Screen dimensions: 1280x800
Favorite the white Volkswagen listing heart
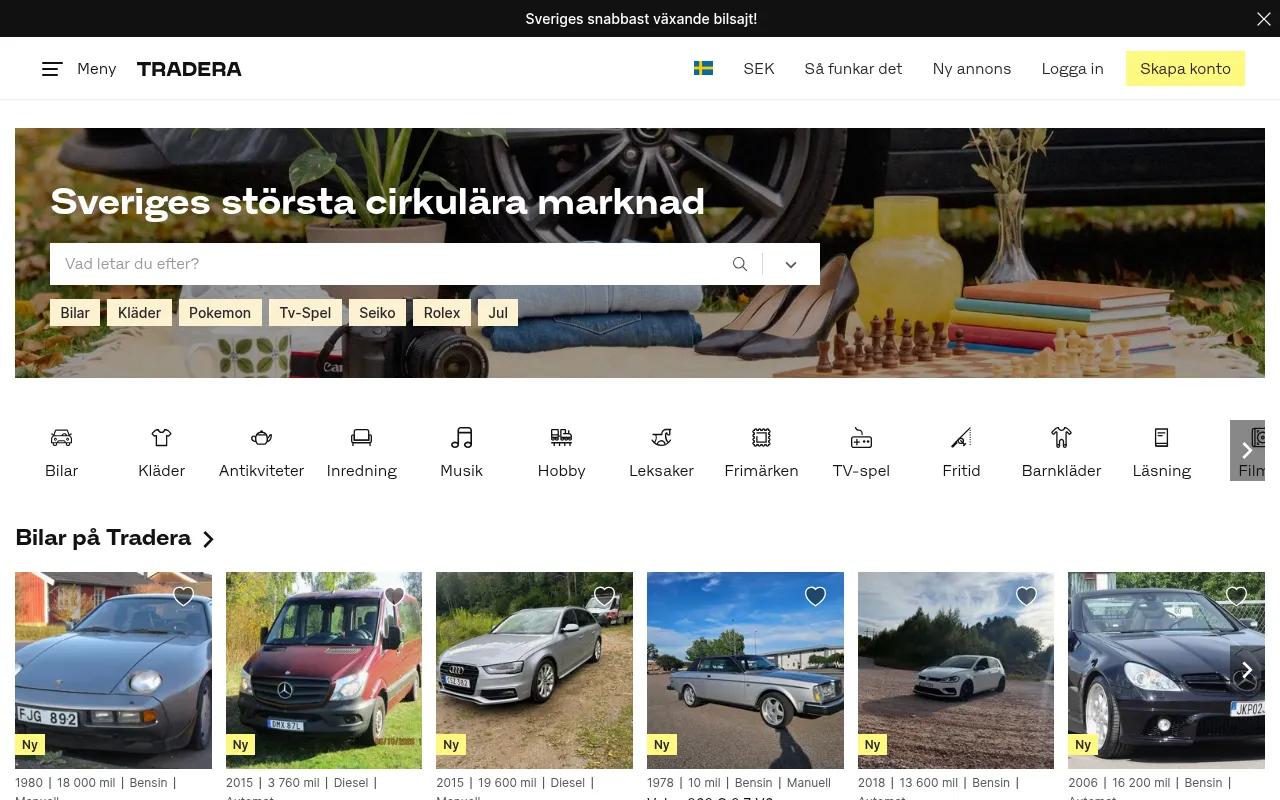coord(1026,596)
